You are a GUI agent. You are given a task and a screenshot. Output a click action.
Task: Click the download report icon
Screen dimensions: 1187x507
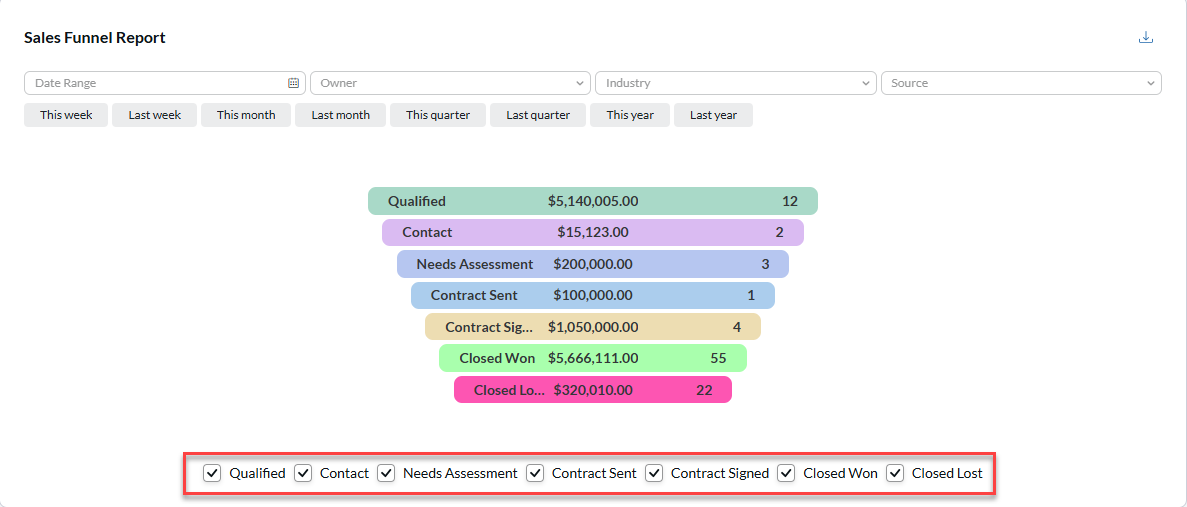pyautogui.click(x=1146, y=38)
